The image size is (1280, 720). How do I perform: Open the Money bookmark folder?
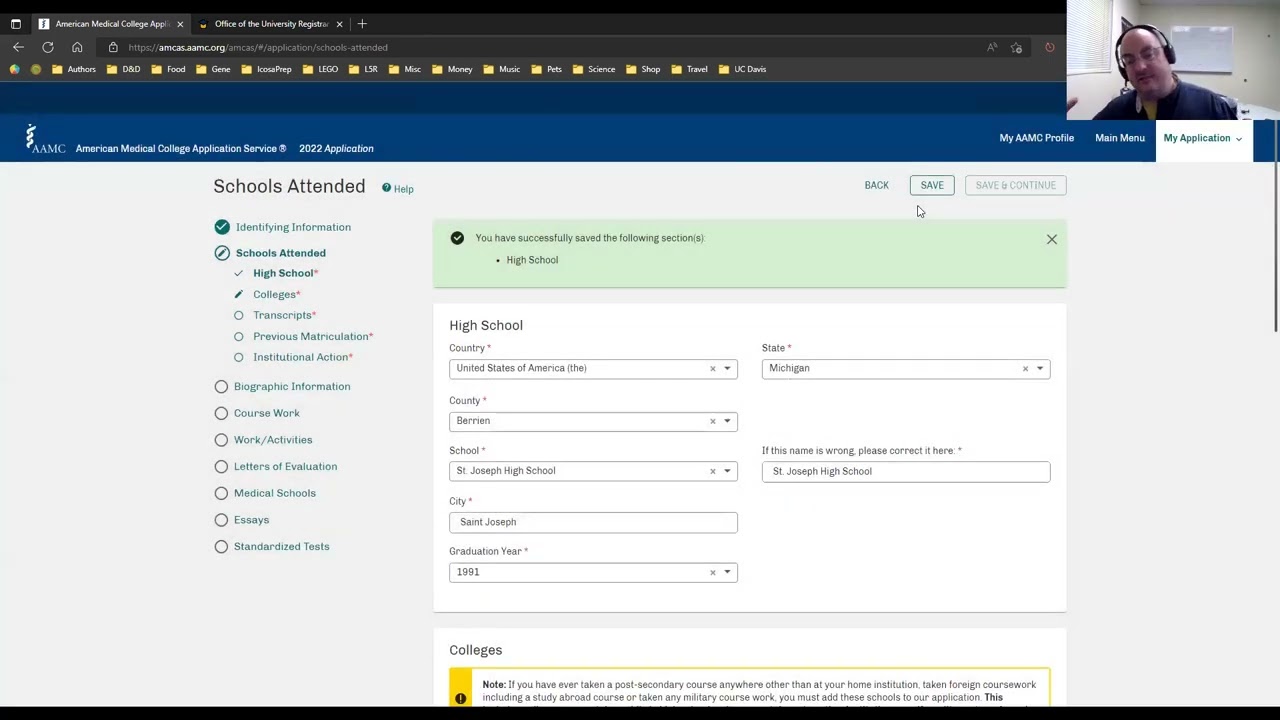point(452,69)
